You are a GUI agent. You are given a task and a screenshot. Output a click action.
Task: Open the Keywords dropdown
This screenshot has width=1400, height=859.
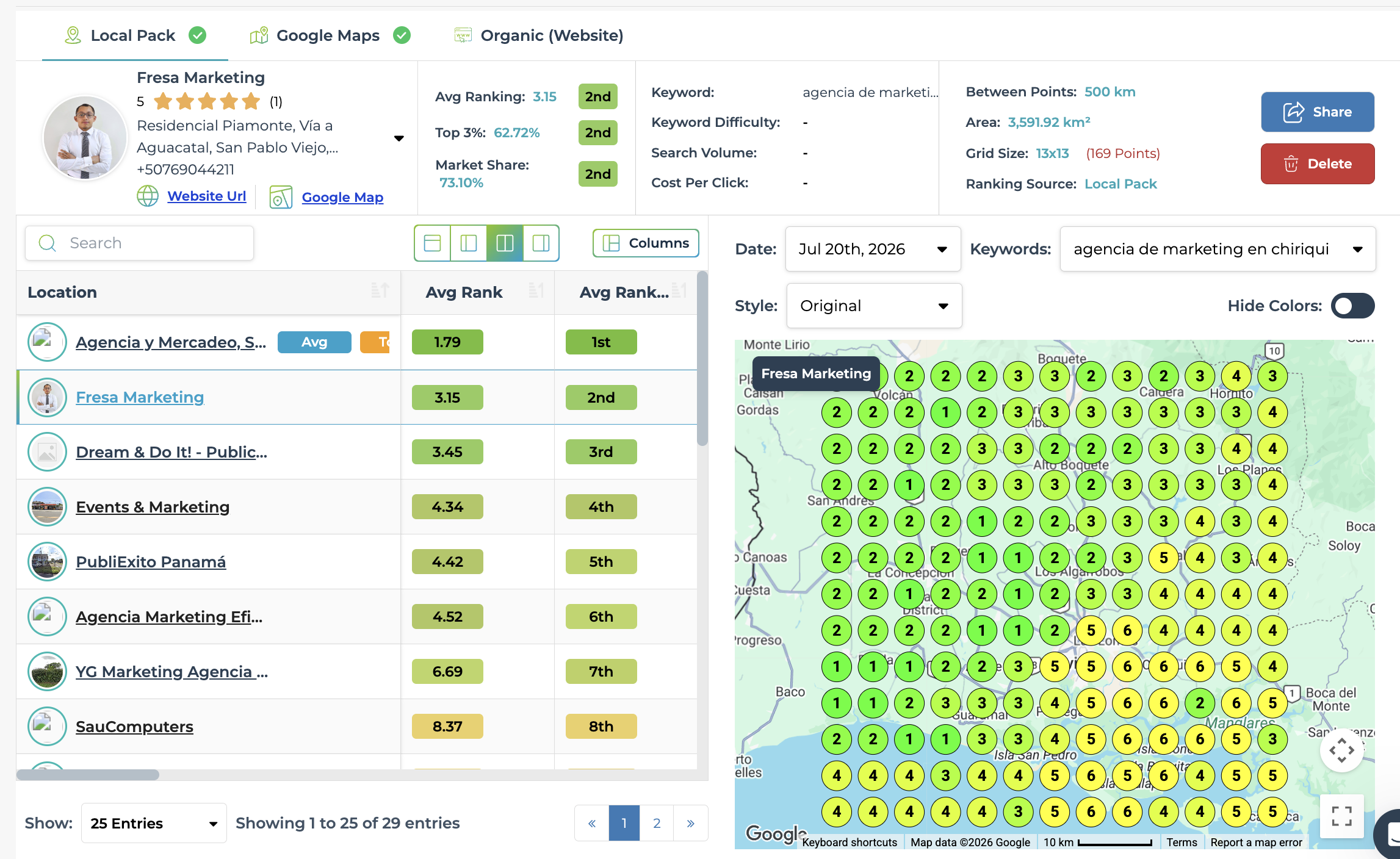pos(1218,249)
